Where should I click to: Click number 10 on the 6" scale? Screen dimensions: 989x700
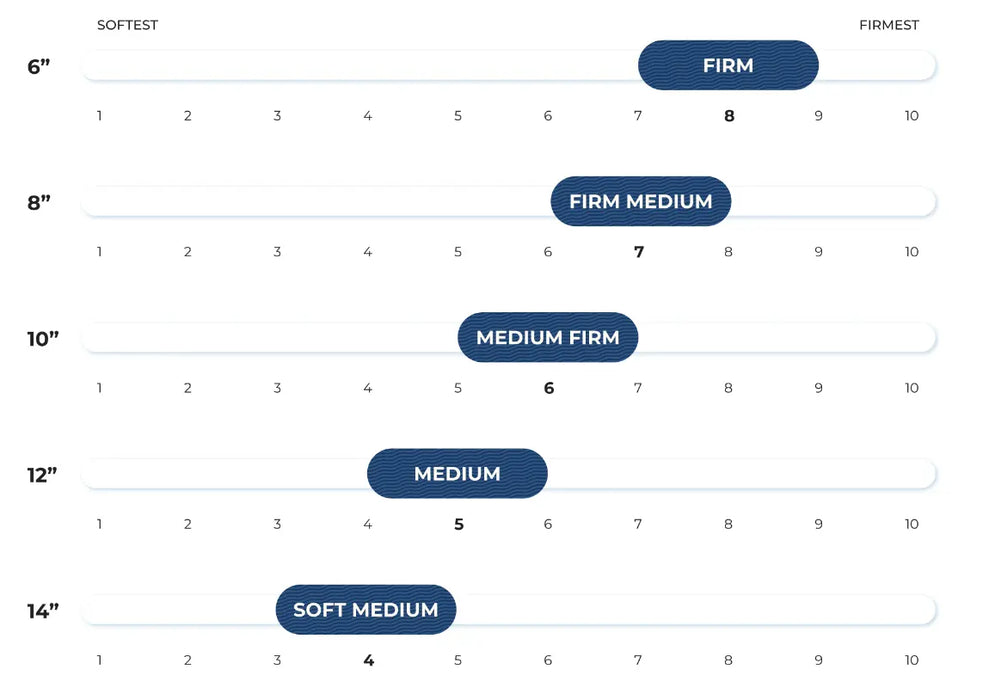(911, 116)
